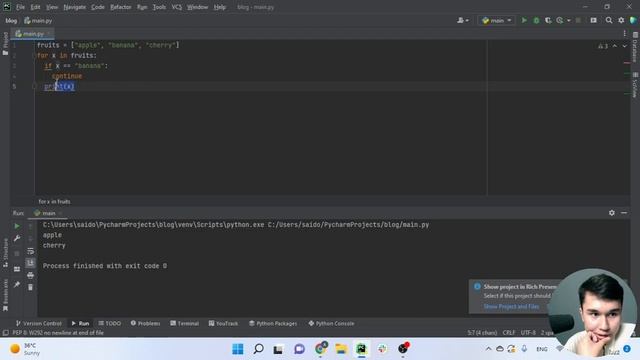Open Search Everywhere magnifier icon
The height and width of the screenshot is (360, 640).
click(x=609, y=20)
